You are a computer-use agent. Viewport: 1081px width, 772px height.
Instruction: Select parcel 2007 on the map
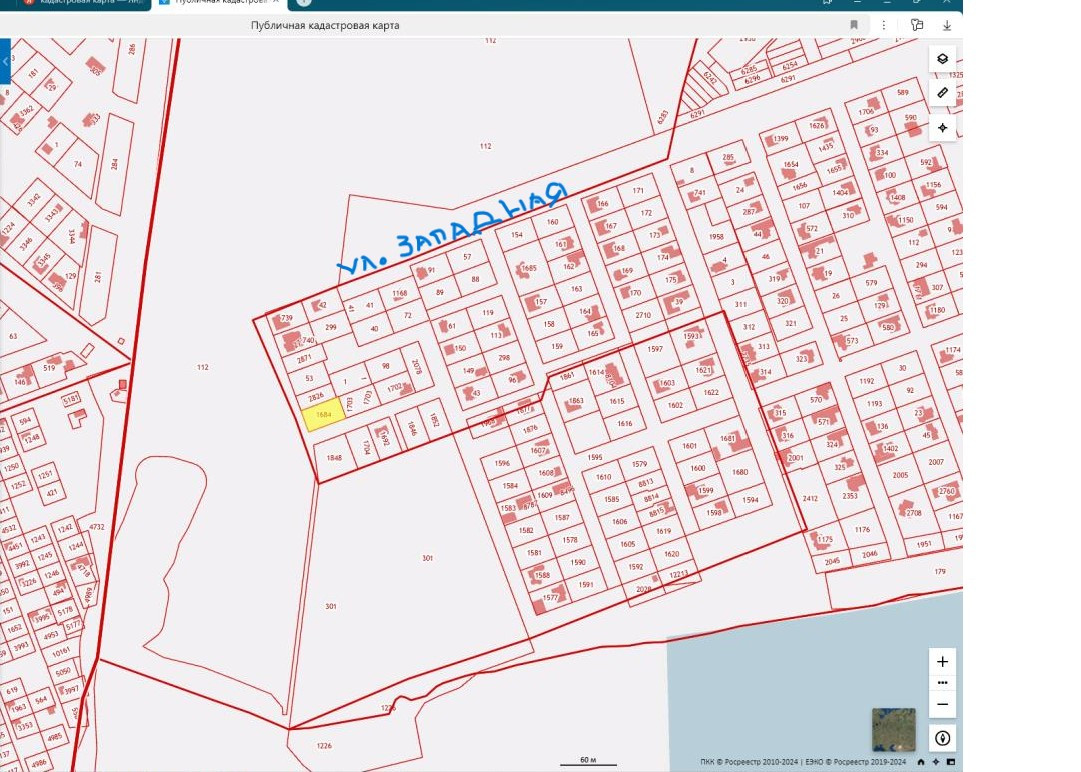coord(936,462)
